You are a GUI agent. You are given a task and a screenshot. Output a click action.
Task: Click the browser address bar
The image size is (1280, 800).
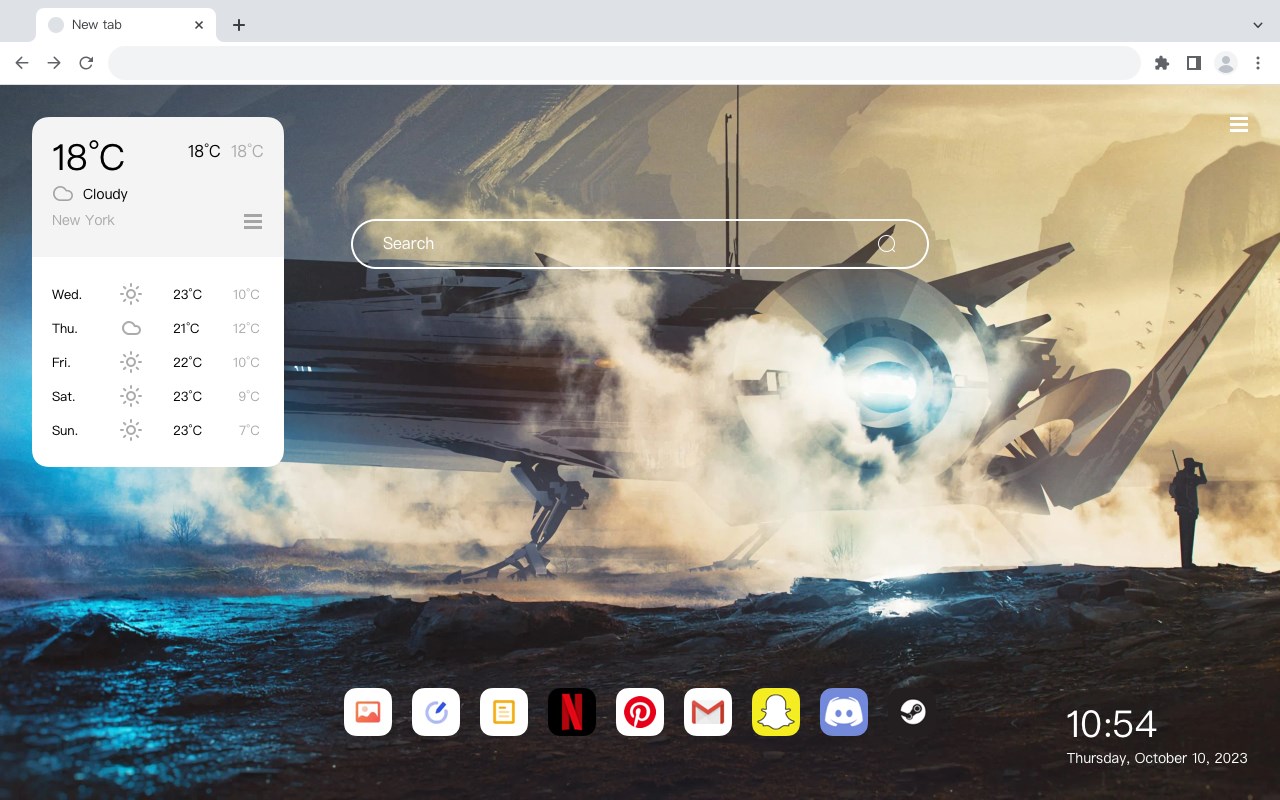[x=624, y=63]
